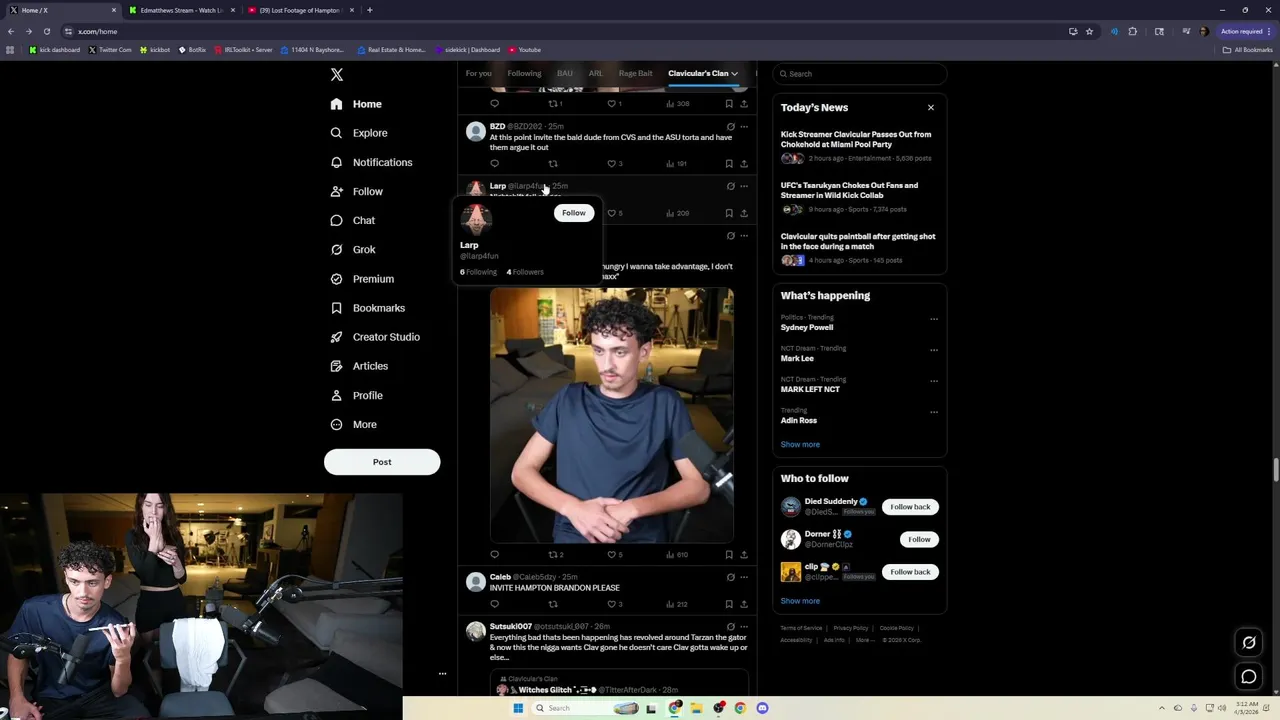Click the Post button
This screenshot has height=720, width=1280.
[382, 462]
